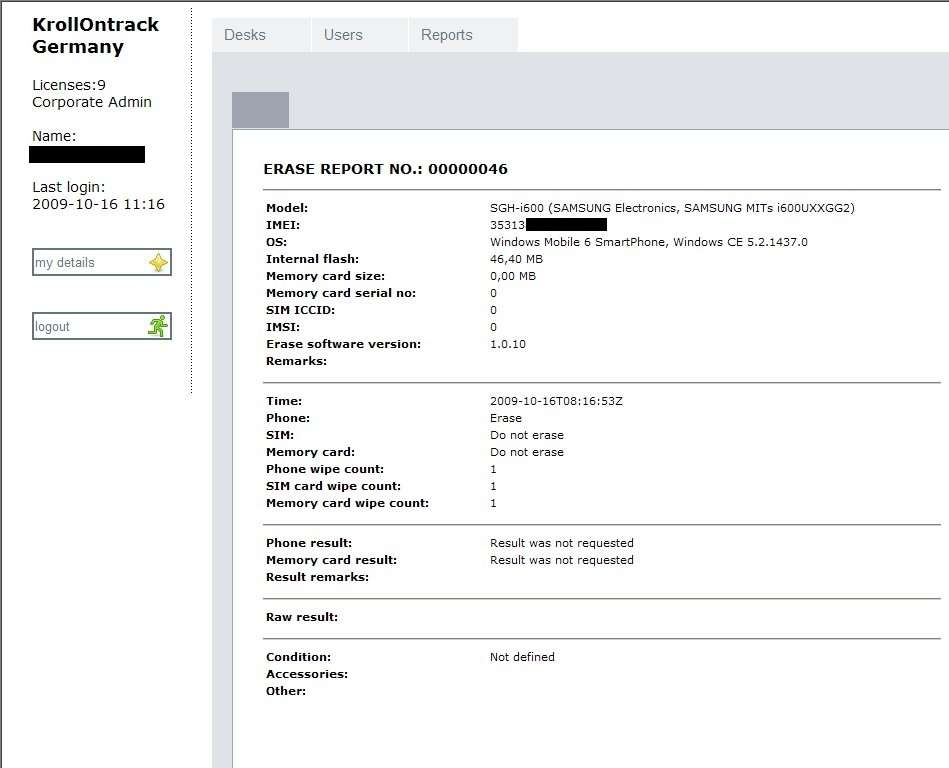This screenshot has width=949, height=768.
Task: Click the Windows Mobile 6 OS value
Action: pyautogui.click(x=648, y=242)
